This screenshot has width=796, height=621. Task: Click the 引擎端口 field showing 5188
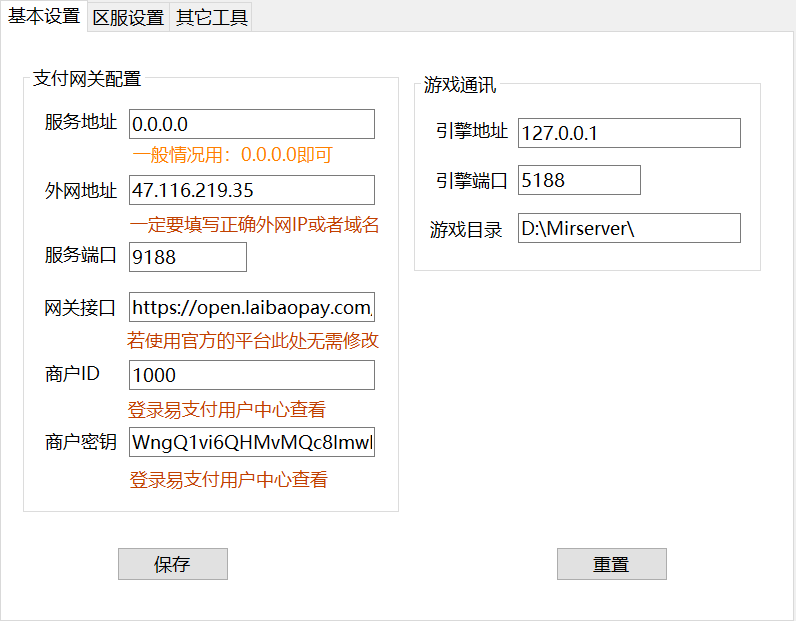[579, 180]
